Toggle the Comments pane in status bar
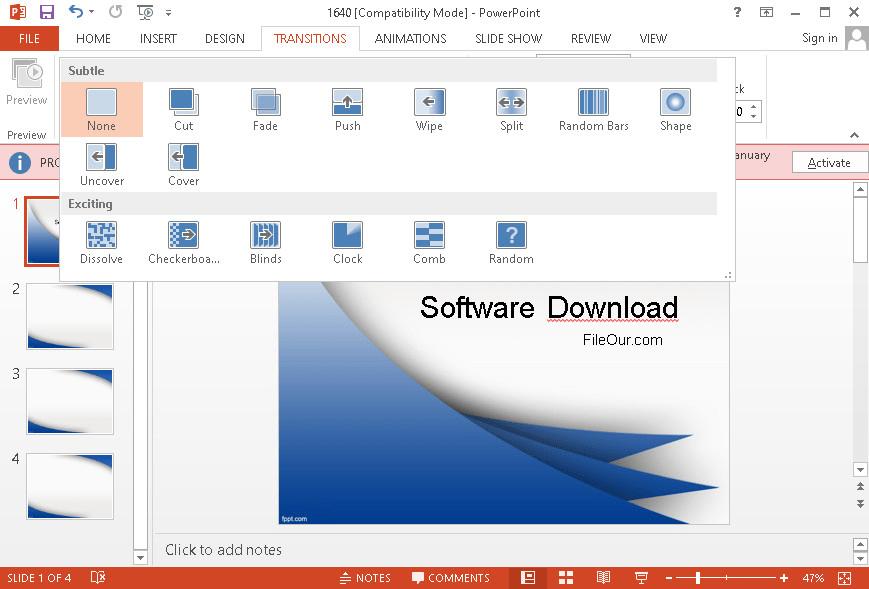 point(451,578)
